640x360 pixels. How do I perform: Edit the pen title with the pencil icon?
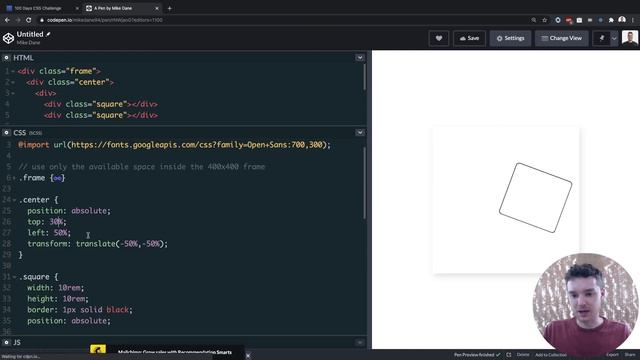(48, 34)
